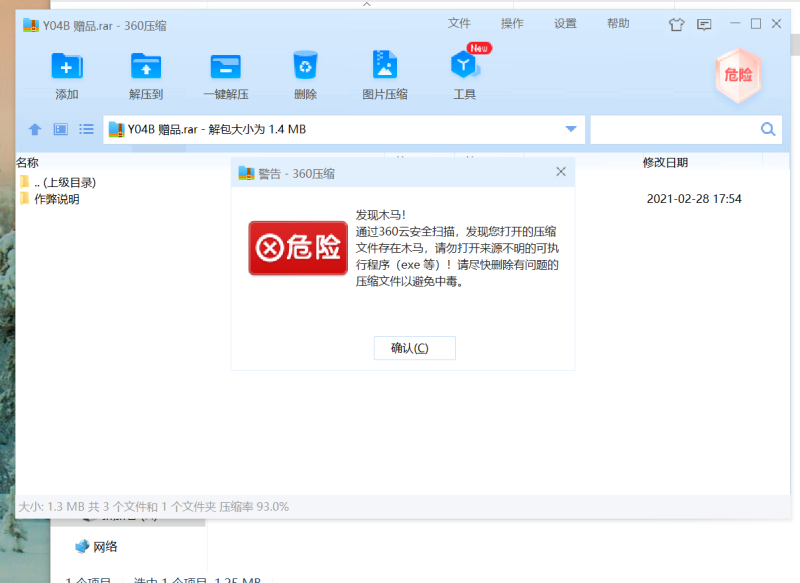The width and height of the screenshot is (800, 583).
Task: Open the 设置 (Settings) menu
Action: point(565,24)
